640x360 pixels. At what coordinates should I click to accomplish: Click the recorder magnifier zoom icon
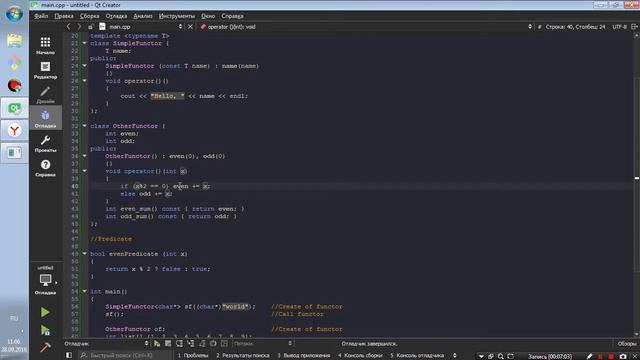500,356
